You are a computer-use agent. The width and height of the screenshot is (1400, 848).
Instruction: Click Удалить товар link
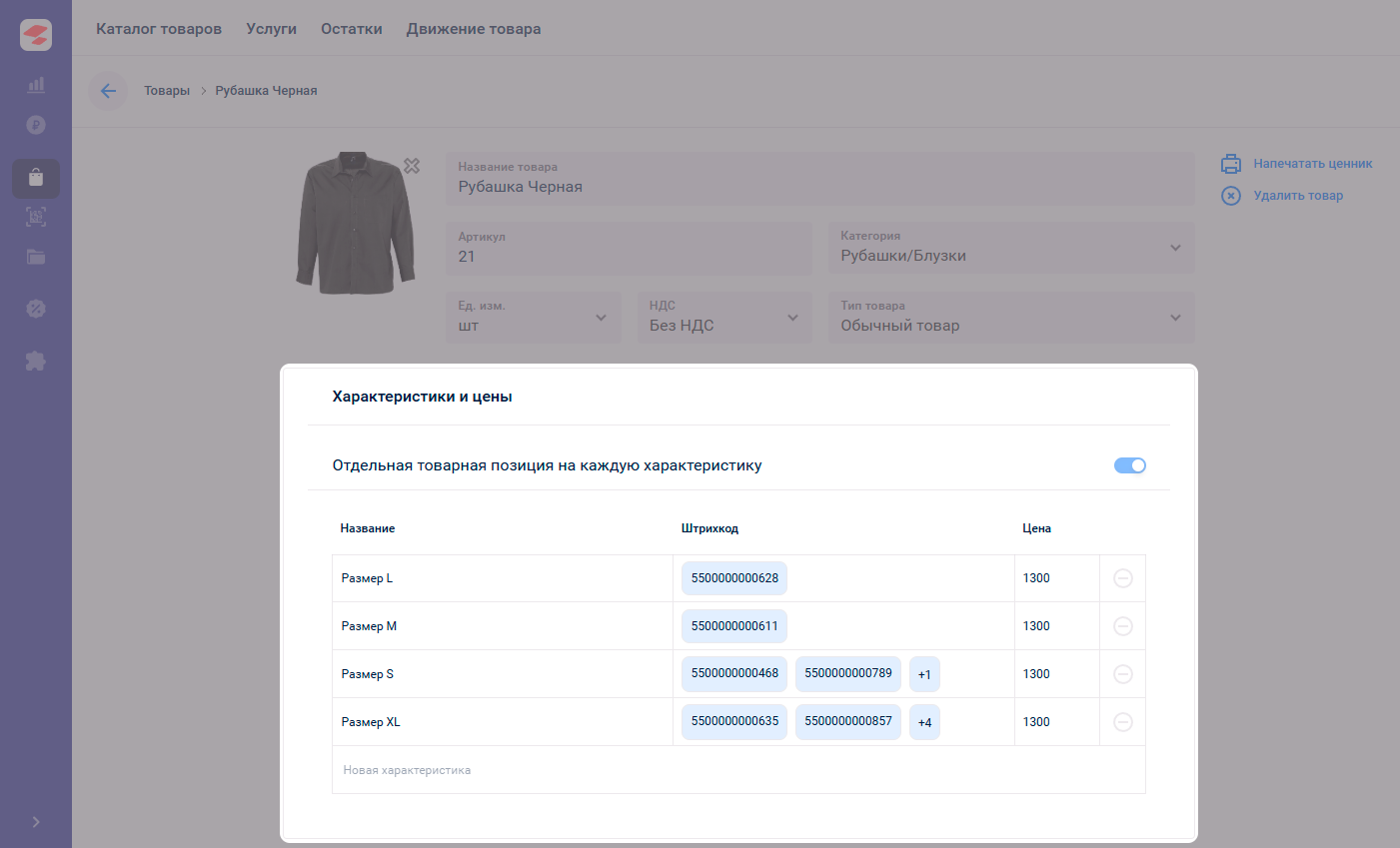(1297, 196)
